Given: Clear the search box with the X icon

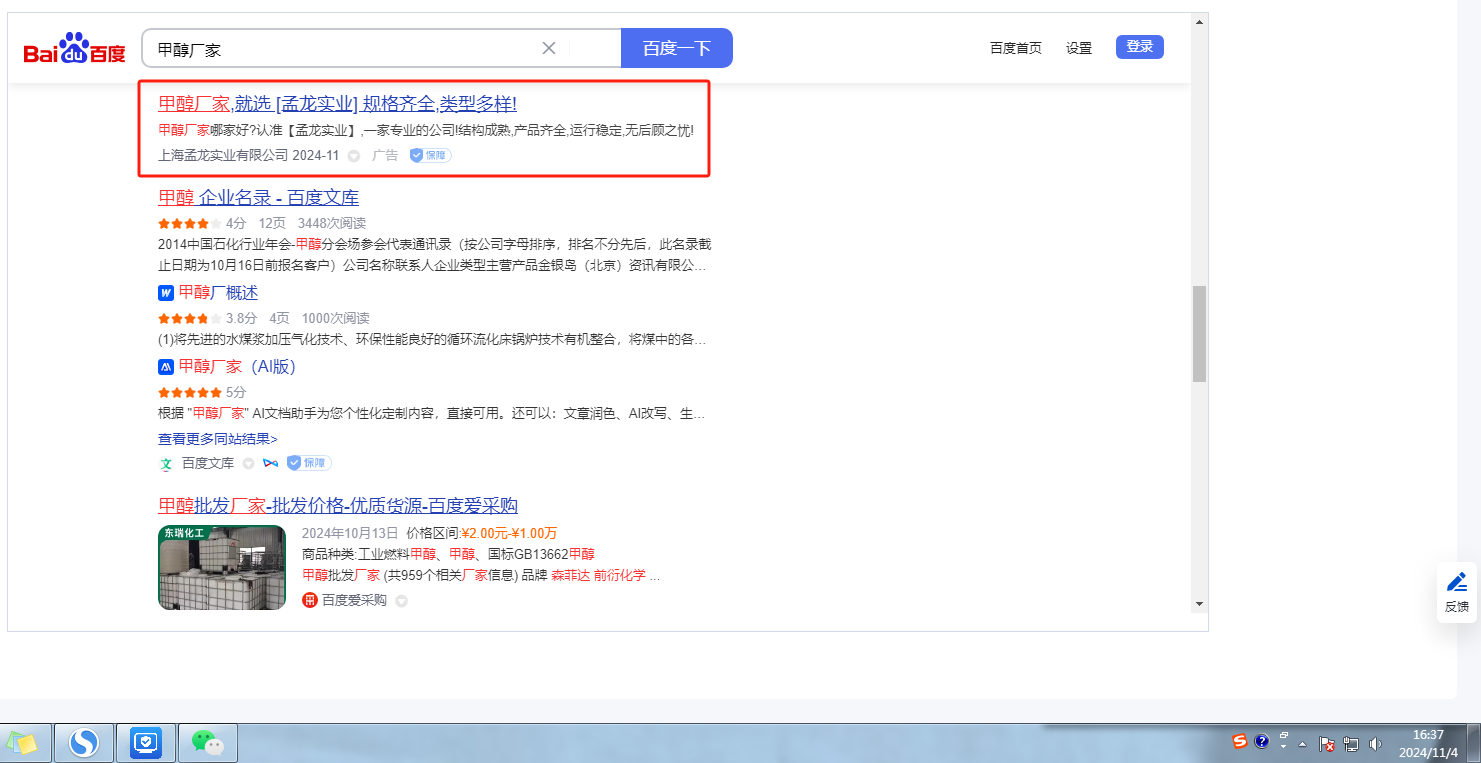Looking at the screenshot, I should point(548,48).
